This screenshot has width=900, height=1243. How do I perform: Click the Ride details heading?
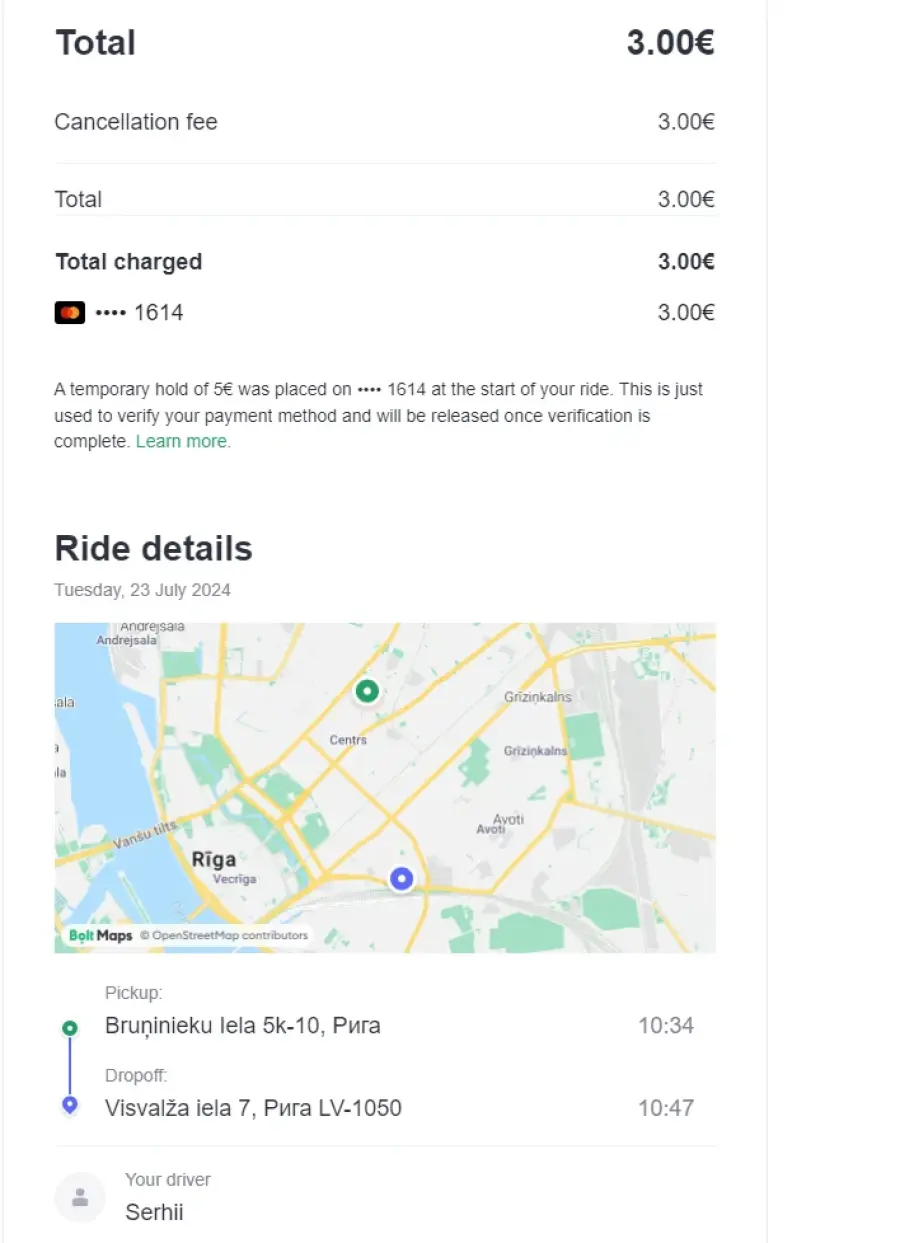click(153, 548)
